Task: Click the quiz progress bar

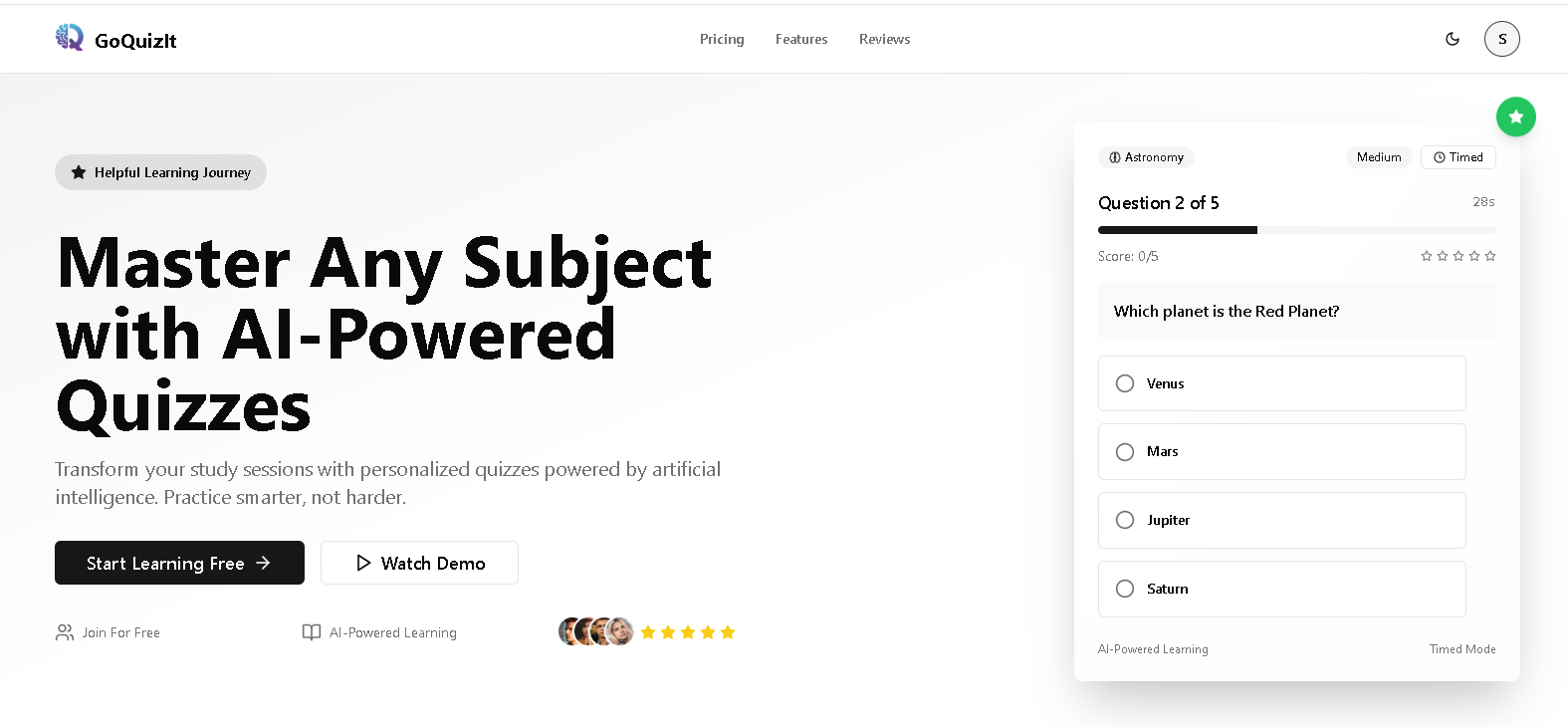Action: tap(1296, 229)
